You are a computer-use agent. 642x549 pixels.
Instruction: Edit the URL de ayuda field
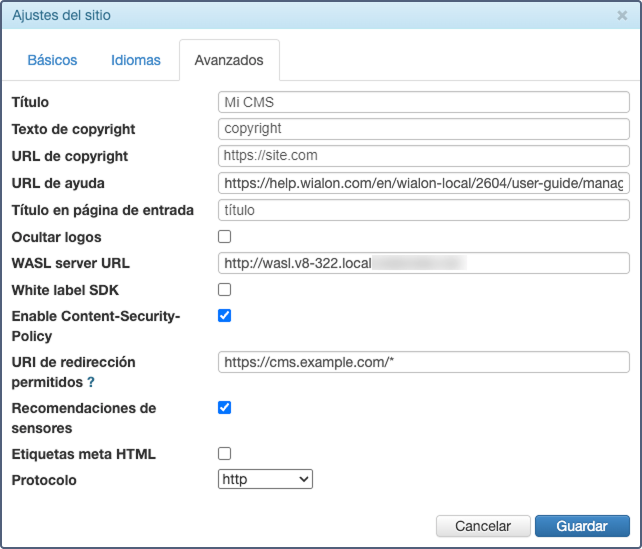coord(423,183)
